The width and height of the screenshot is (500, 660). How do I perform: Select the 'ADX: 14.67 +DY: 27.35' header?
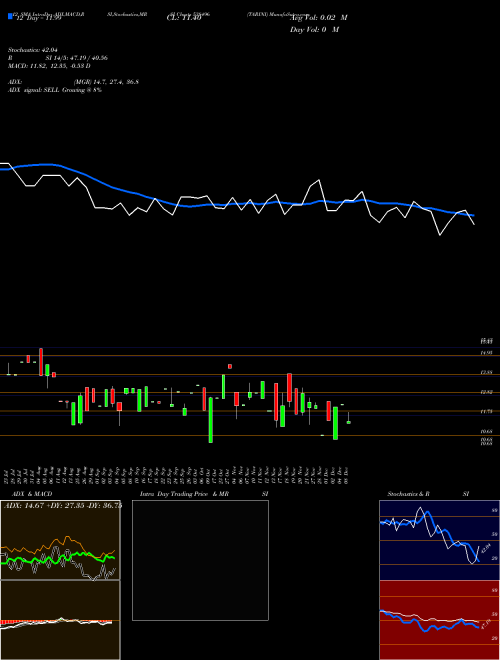click(x=62, y=505)
